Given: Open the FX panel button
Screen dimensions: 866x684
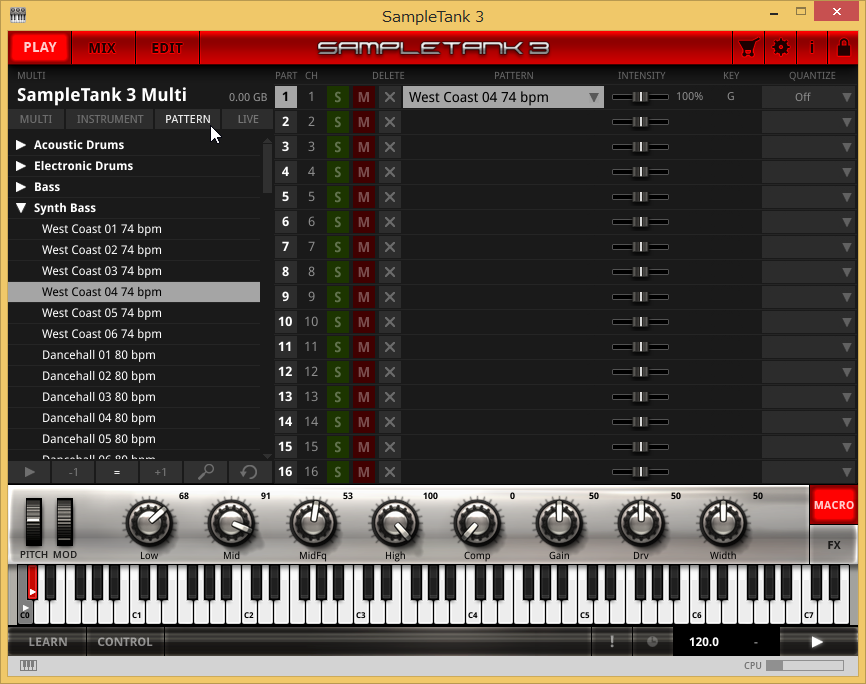Looking at the screenshot, I should pos(833,545).
